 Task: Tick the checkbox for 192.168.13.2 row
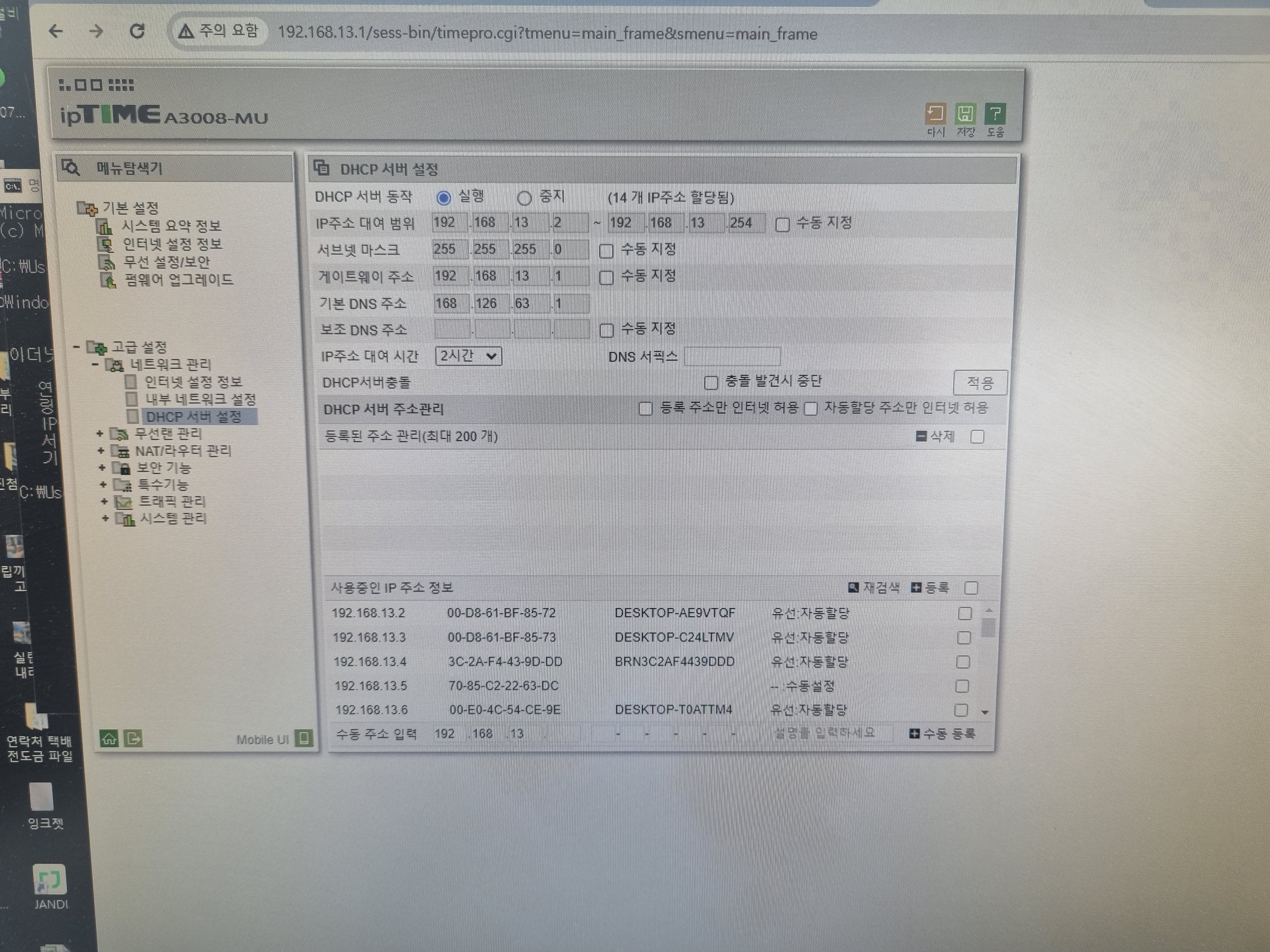pyautogui.click(x=964, y=614)
